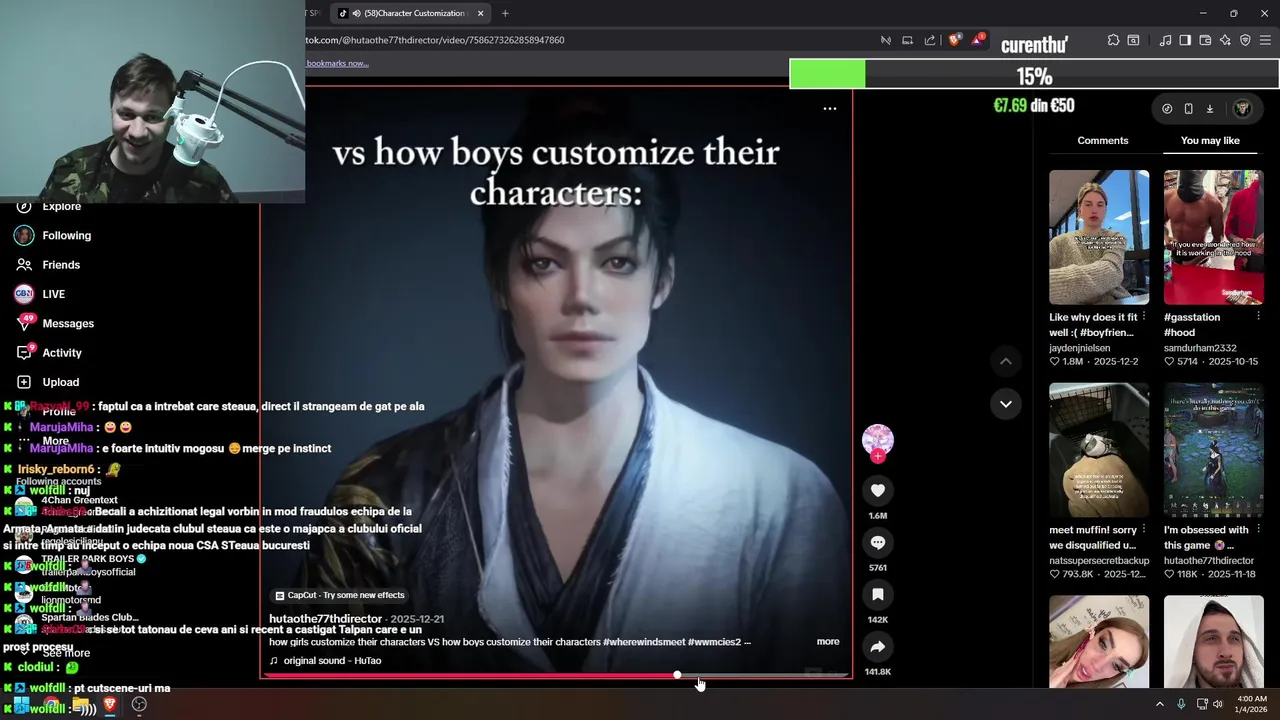Open OBS Studio in taskbar
1280x720 pixels.
click(139, 704)
